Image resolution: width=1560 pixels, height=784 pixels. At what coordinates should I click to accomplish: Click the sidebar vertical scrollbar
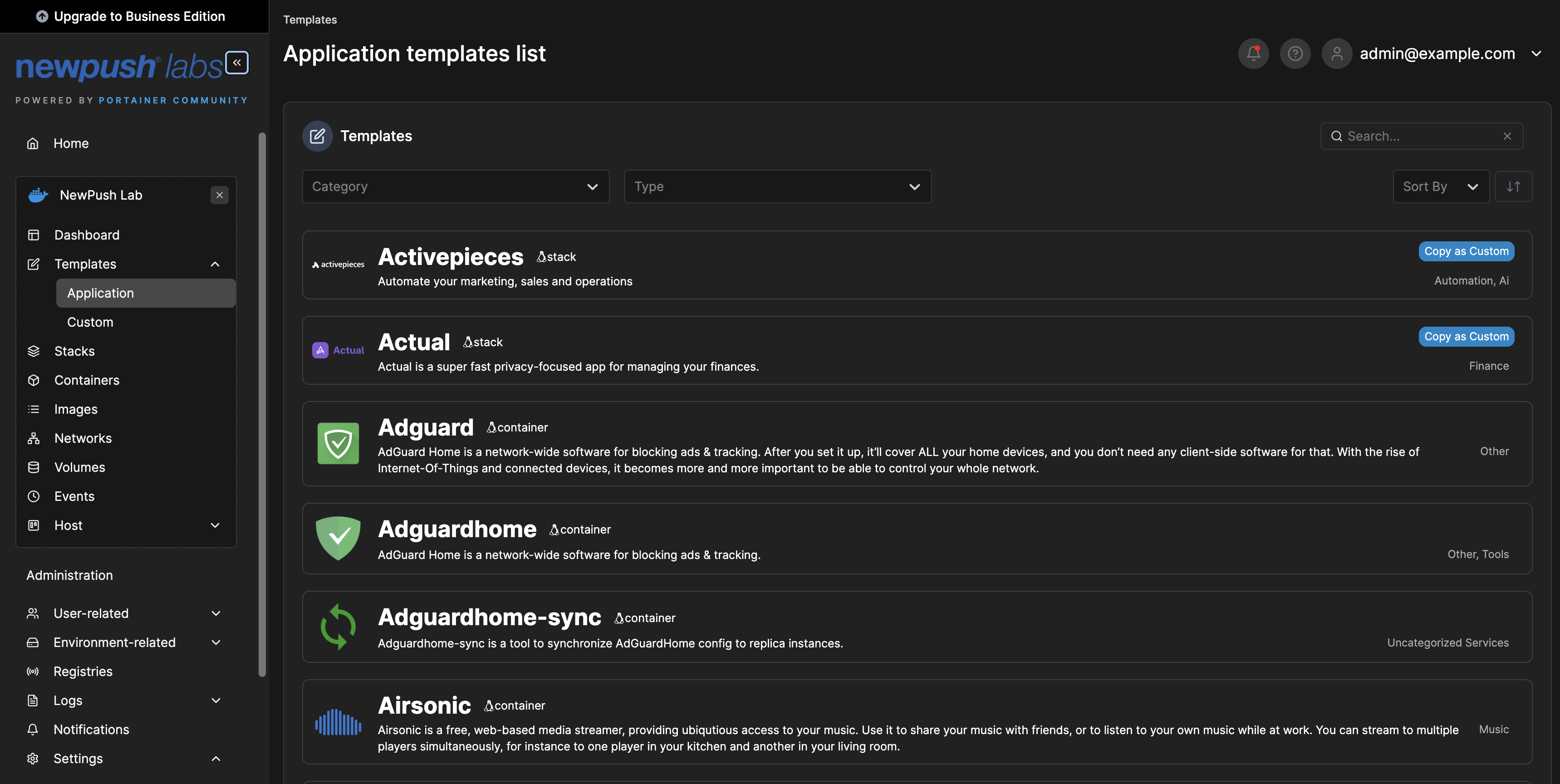pyautogui.click(x=262, y=404)
